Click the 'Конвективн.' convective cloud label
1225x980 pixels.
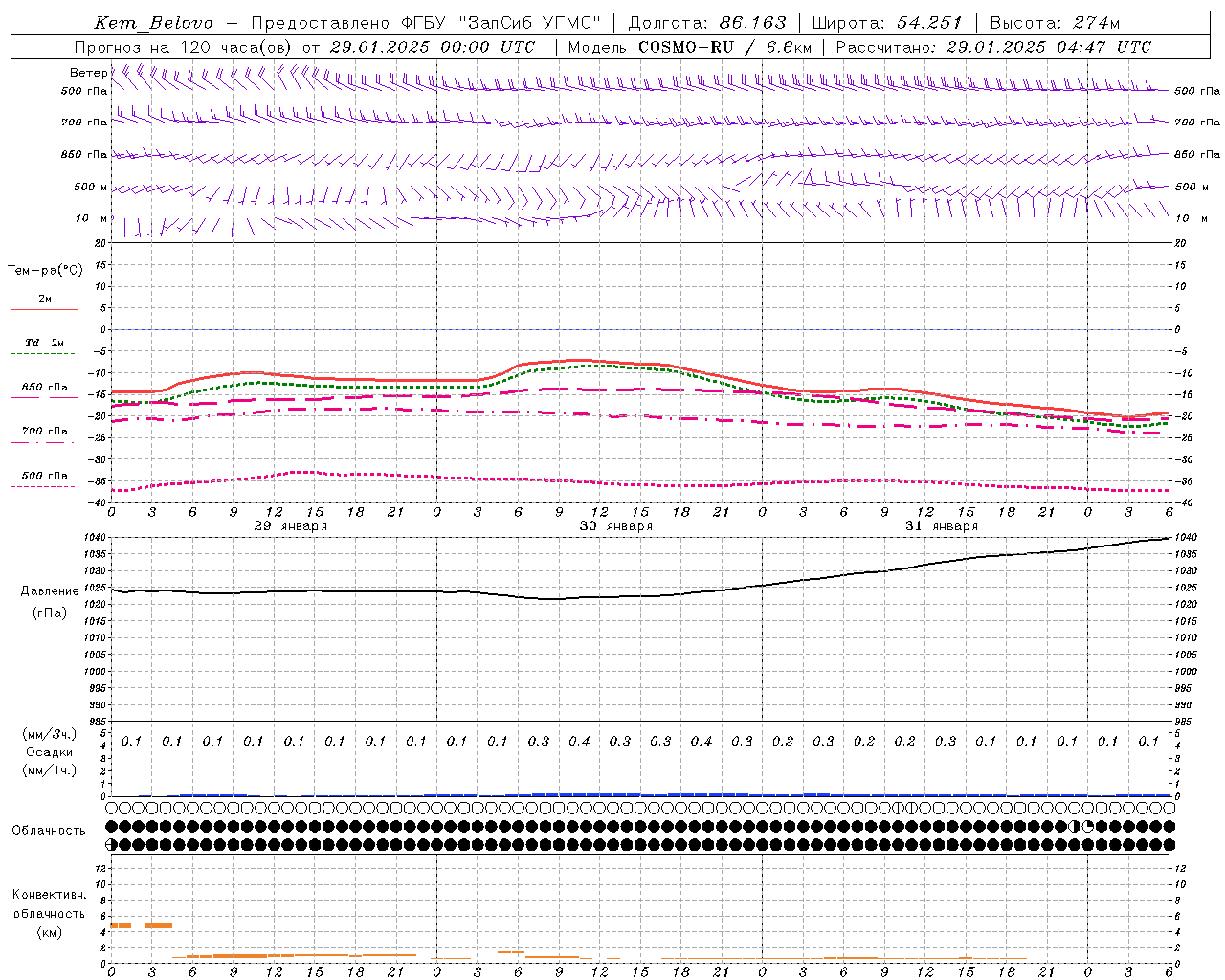point(50,895)
